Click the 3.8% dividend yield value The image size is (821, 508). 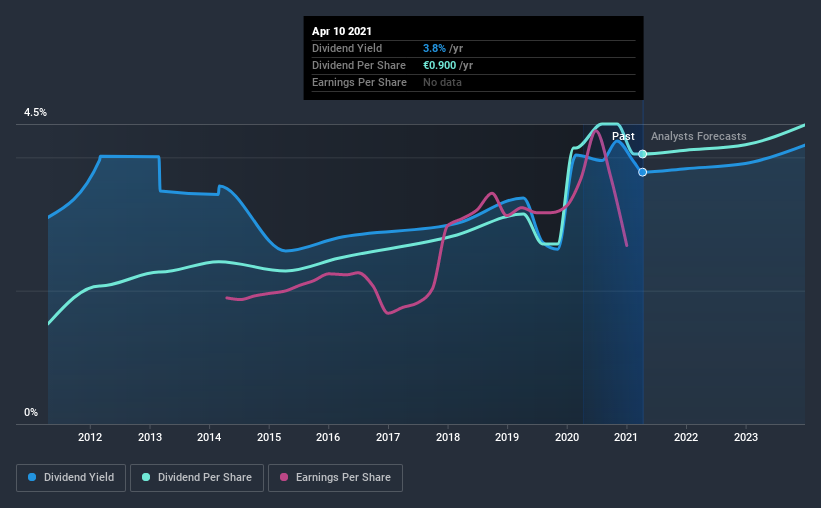coord(434,48)
